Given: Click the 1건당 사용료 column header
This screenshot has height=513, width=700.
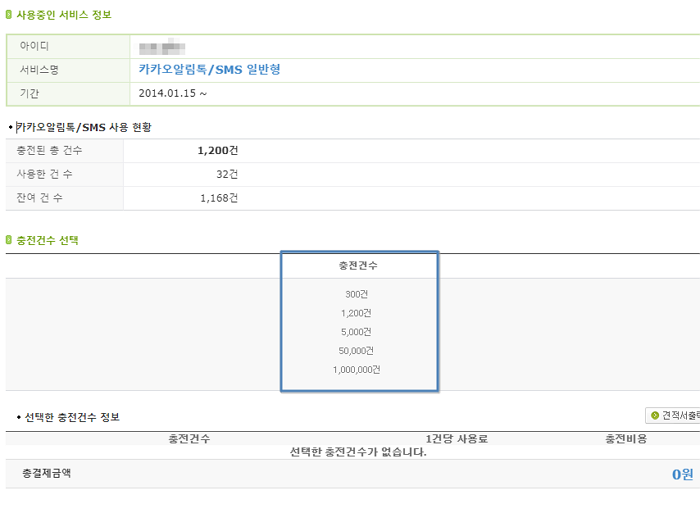Looking at the screenshot, I should tap(457, 439).
